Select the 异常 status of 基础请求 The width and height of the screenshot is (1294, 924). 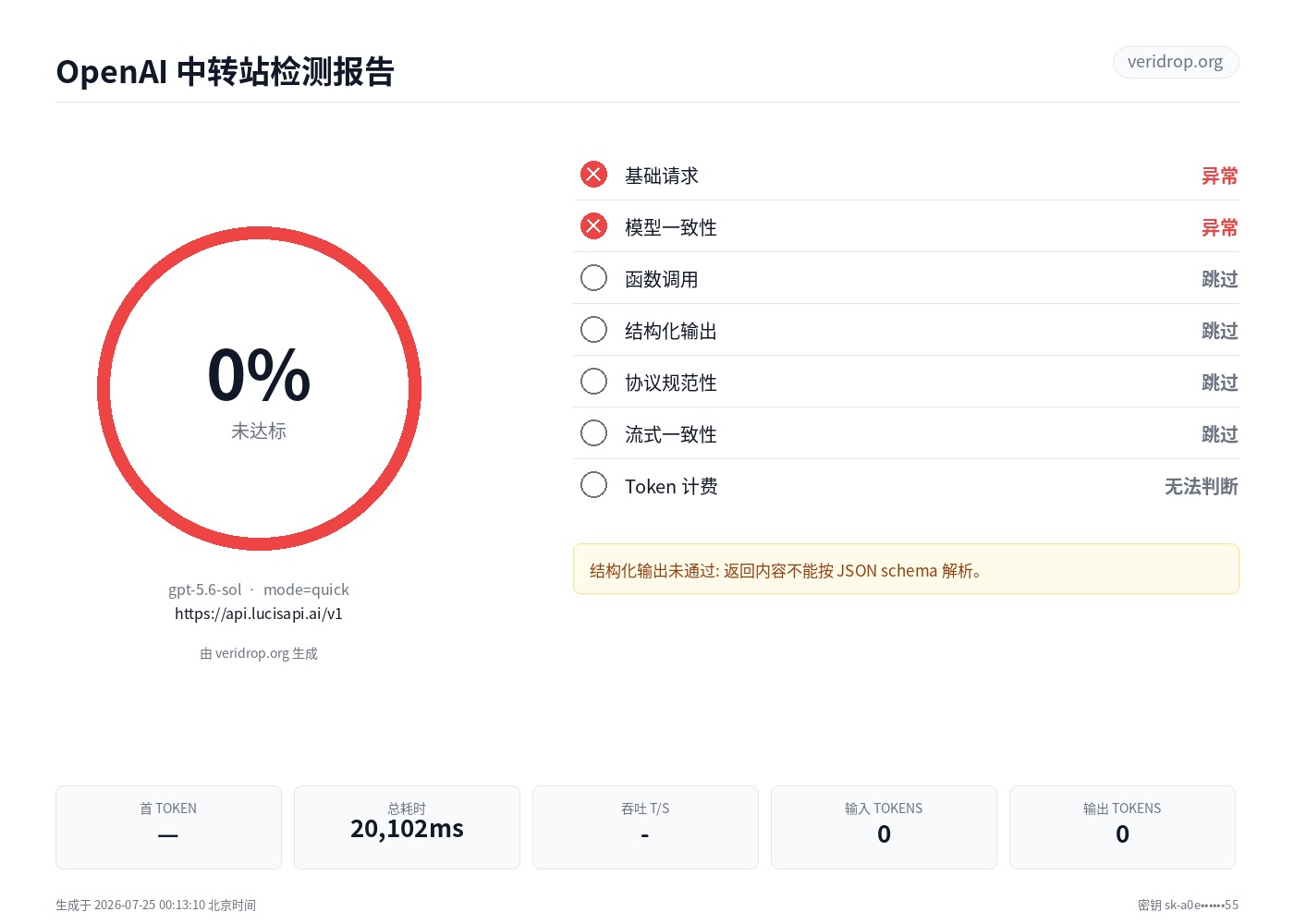coord(1219,176)
